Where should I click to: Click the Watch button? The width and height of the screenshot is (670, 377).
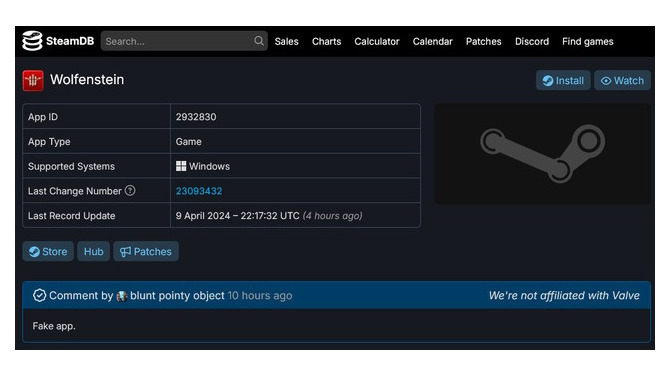622,80
